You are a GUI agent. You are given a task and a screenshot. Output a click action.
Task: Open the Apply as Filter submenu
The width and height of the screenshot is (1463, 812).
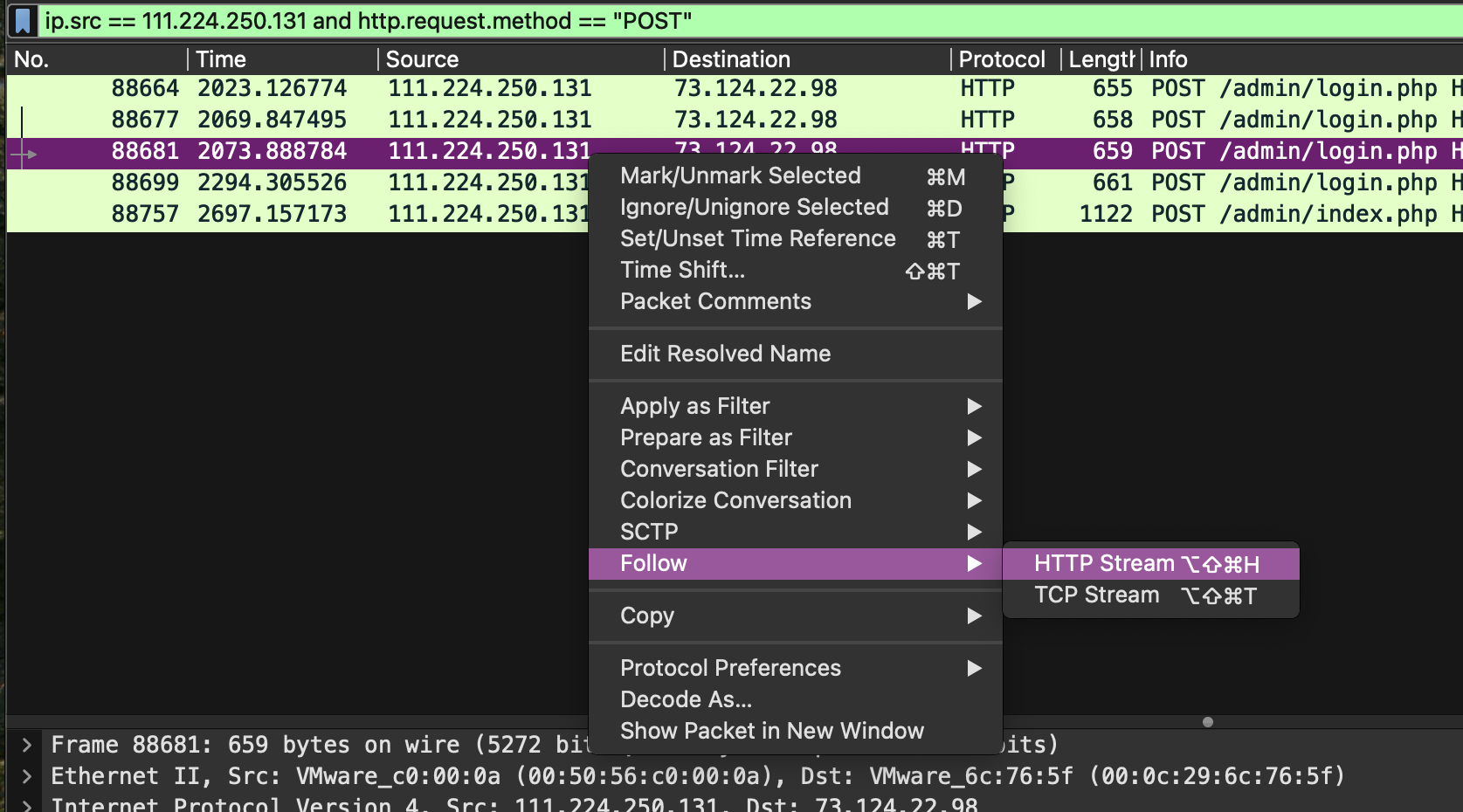coord(695,406)
